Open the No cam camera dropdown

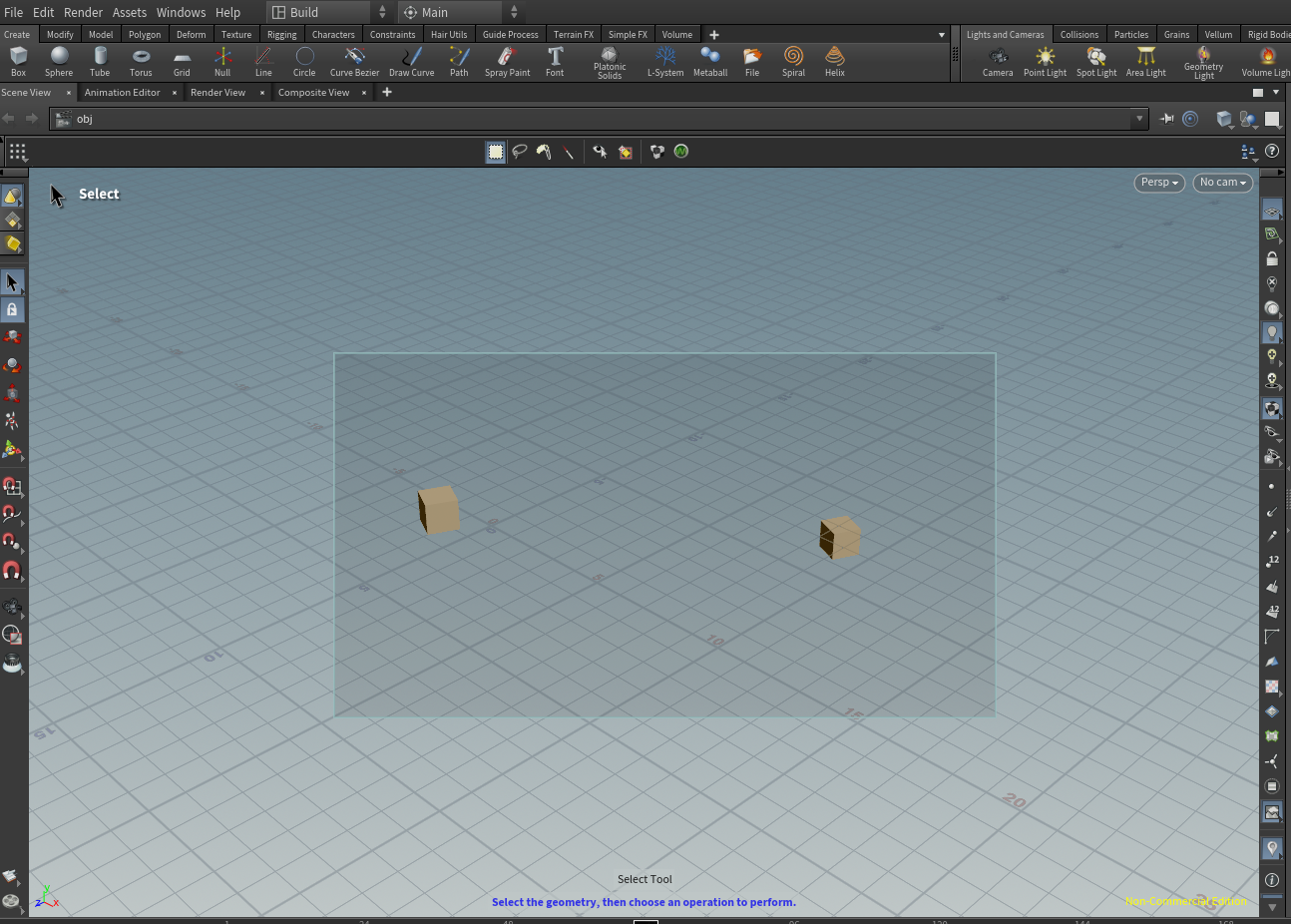point(1222,183)
